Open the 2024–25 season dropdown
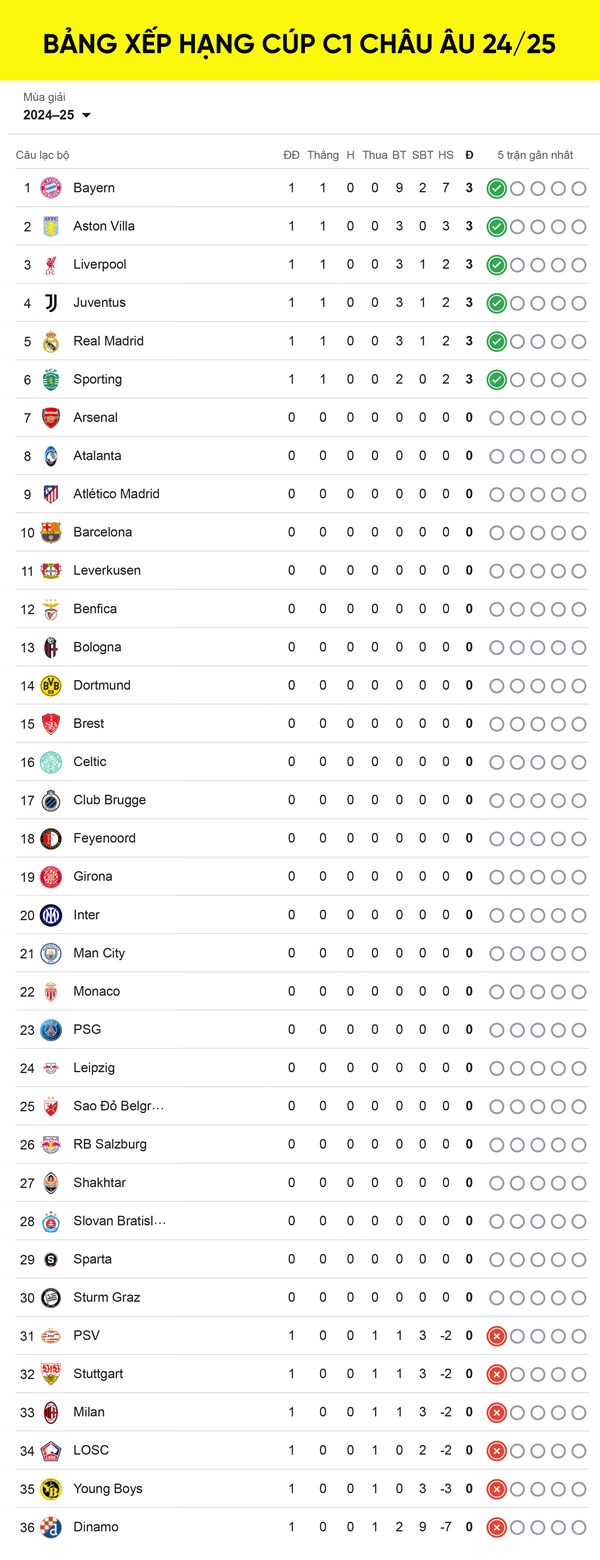 click(57, 115)
